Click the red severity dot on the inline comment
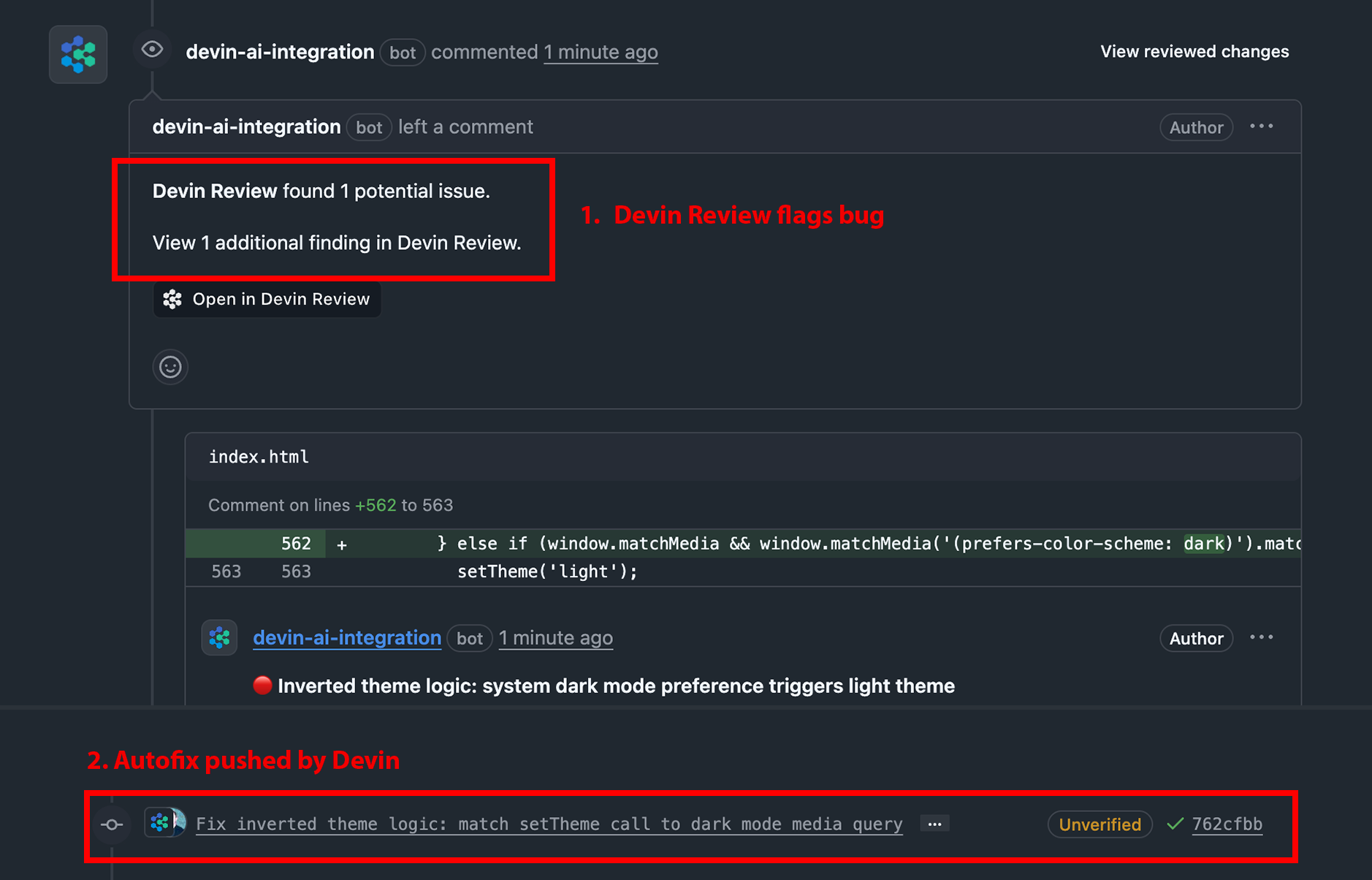The height and width of the screenshot is (880, 1372). 262,686
